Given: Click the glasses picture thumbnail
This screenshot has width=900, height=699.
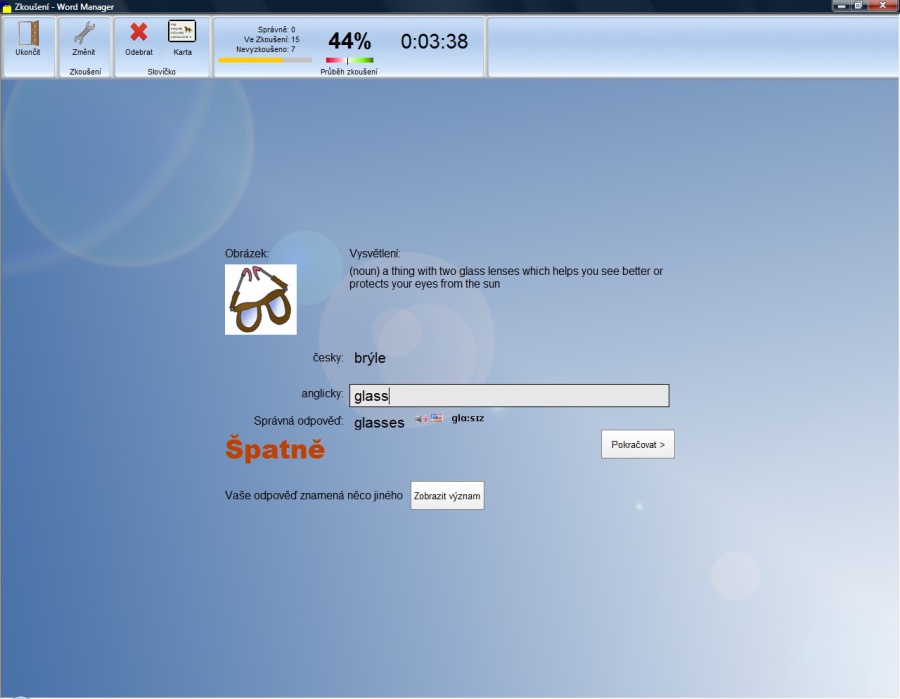Looking at the screenshot, I should [x=261, y=299].
